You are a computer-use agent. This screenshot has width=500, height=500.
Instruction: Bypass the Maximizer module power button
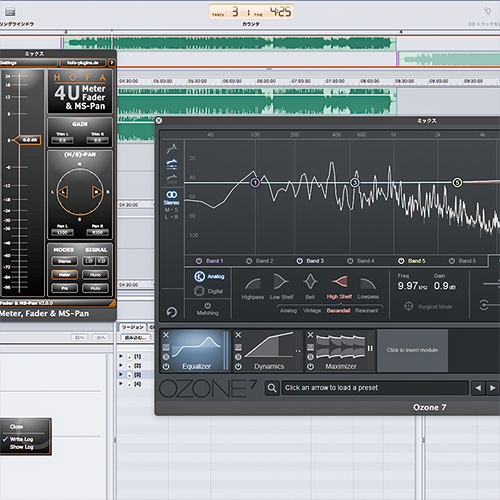[310, 367]
